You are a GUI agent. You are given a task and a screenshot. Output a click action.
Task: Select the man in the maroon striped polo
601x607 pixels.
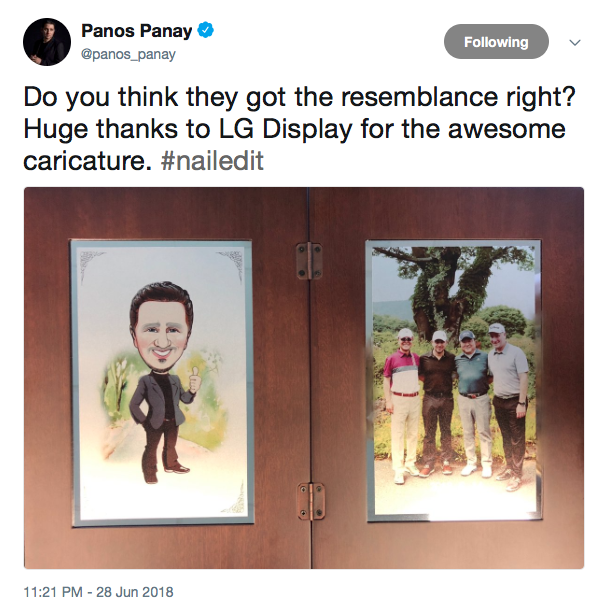pyautogui.click(x=404, y=405)
